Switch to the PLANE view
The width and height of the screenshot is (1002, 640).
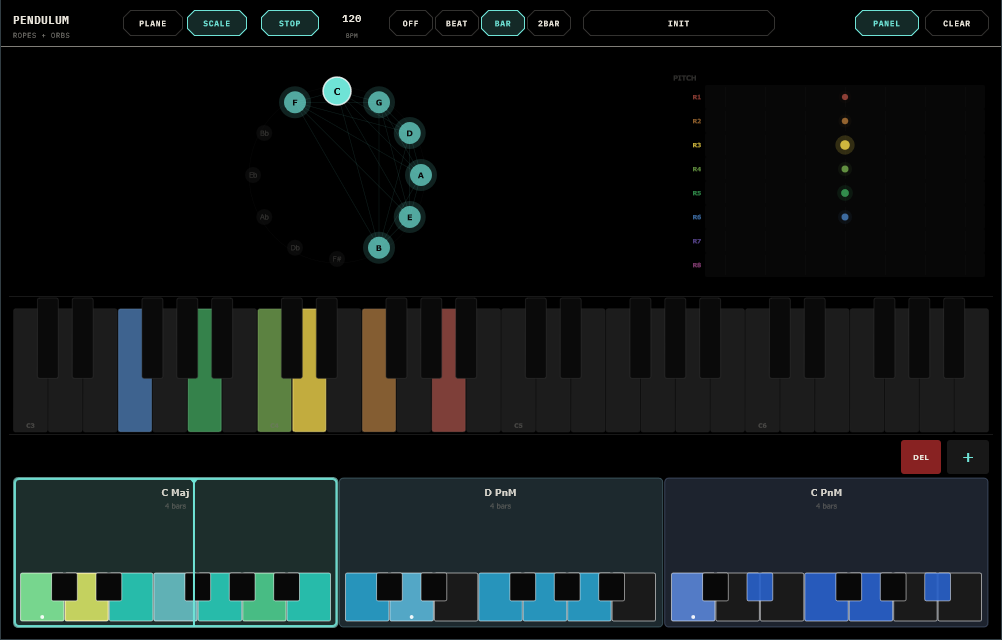153,24
